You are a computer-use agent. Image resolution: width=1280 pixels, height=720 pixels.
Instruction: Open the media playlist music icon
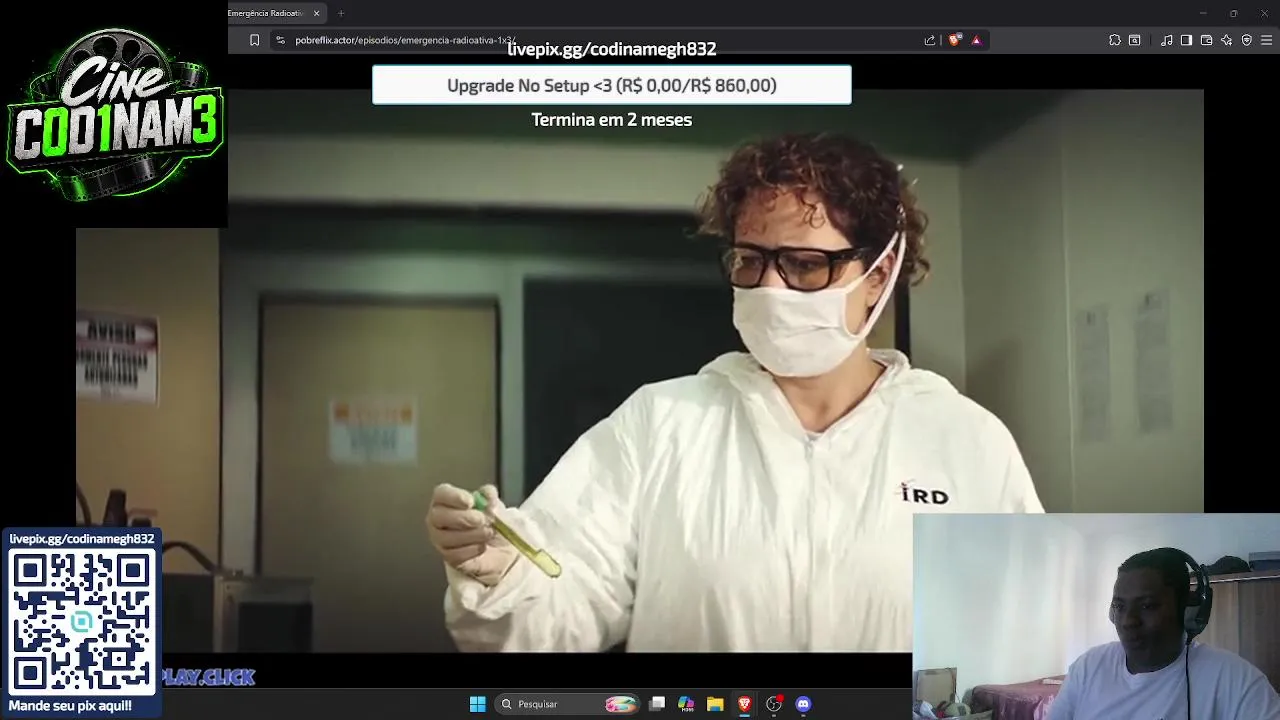click(x=1167, y=40)
